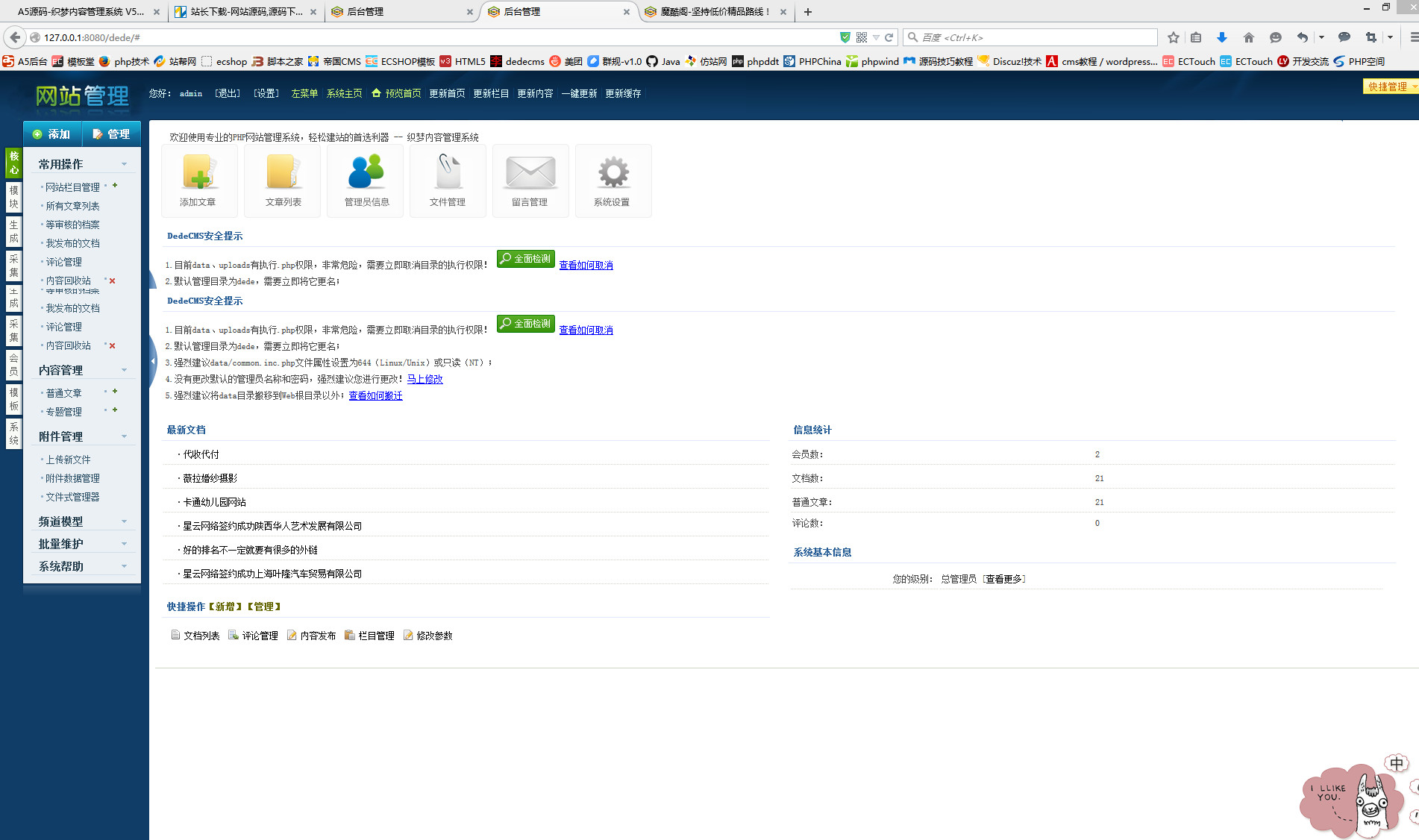Click the green plus beside 普通文章
The height and width of the screenshot is (840, 1419).
click(x=115, y=392)
